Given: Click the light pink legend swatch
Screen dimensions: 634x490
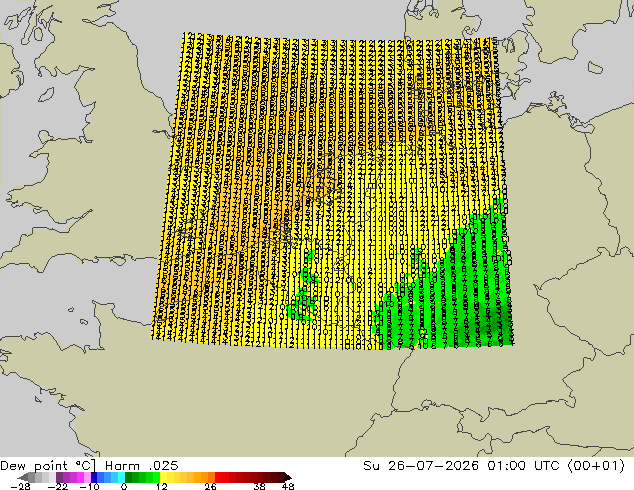Looking at the screenshot, I should pos(87,477).
